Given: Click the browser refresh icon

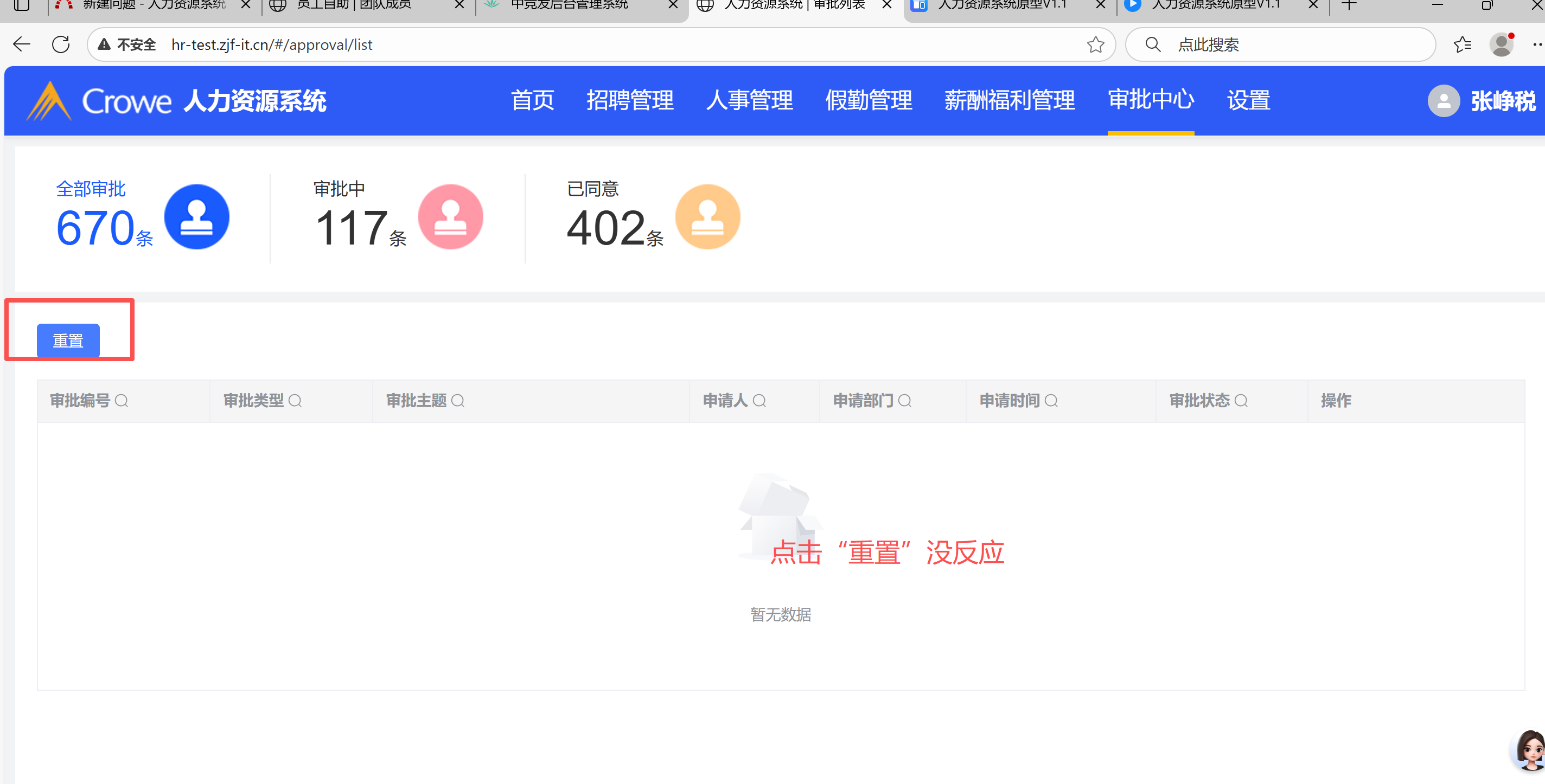Looking at the screenshot, I should [x=61, y=44].
